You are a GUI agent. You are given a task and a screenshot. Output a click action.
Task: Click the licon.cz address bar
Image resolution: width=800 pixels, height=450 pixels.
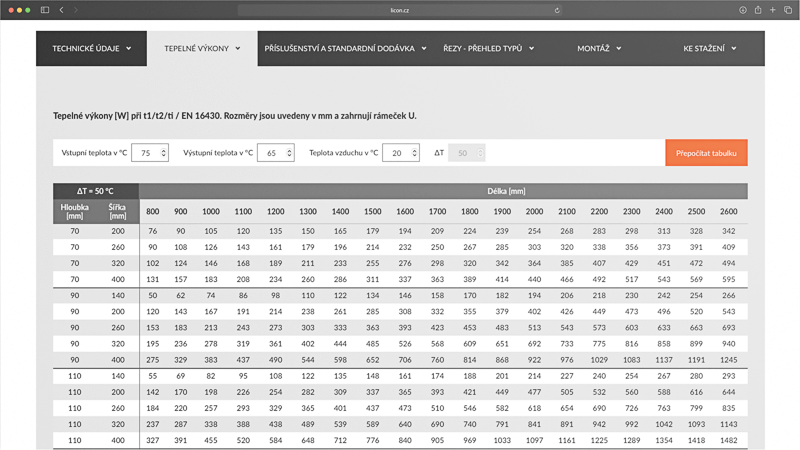[400, 10]
